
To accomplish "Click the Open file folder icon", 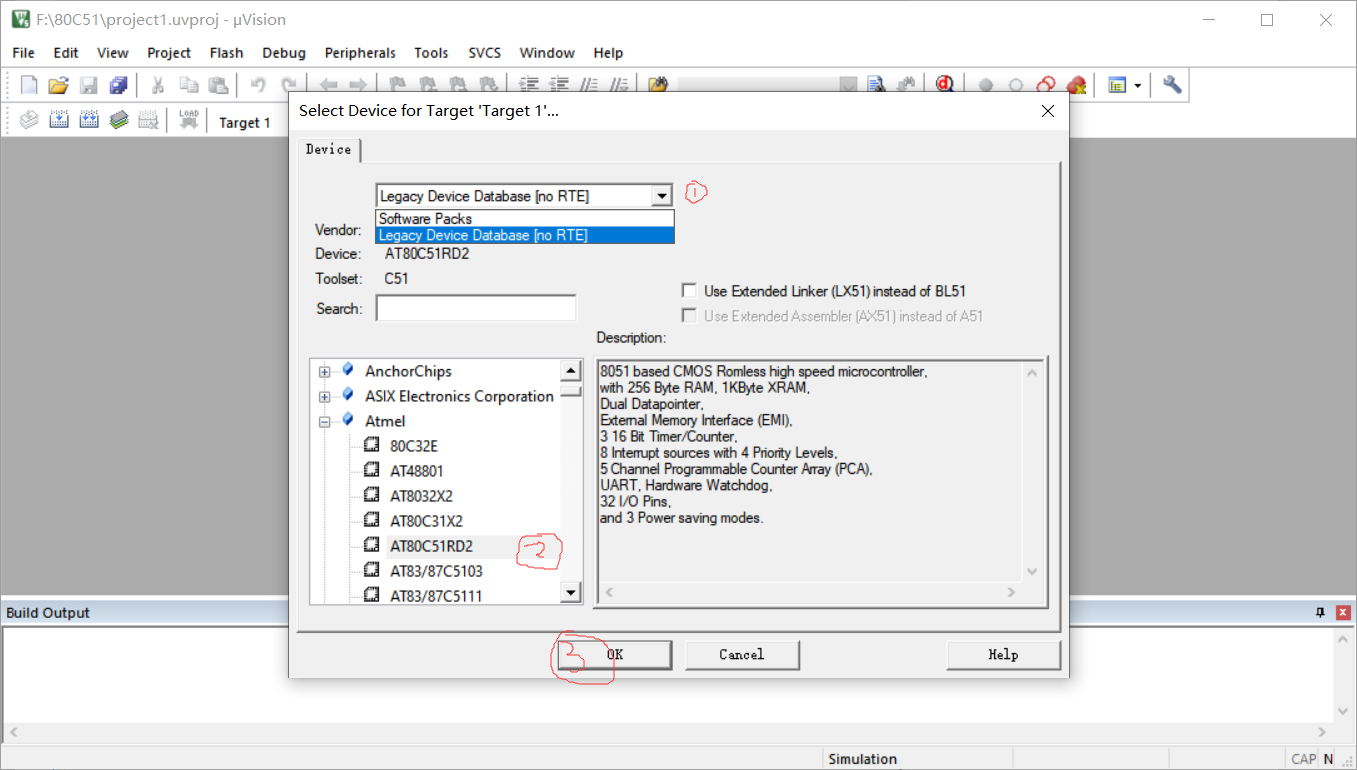I will click(59, 85).
